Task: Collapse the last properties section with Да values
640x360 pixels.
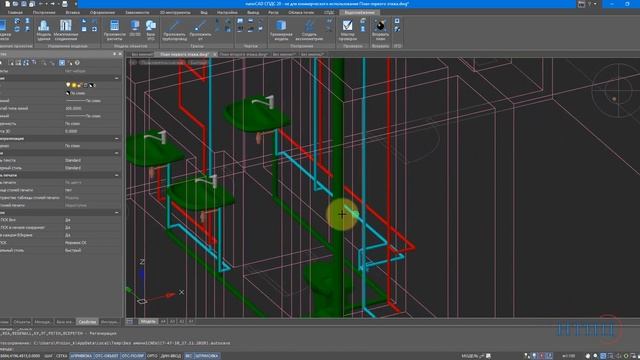Action: (x=117, y=213)
